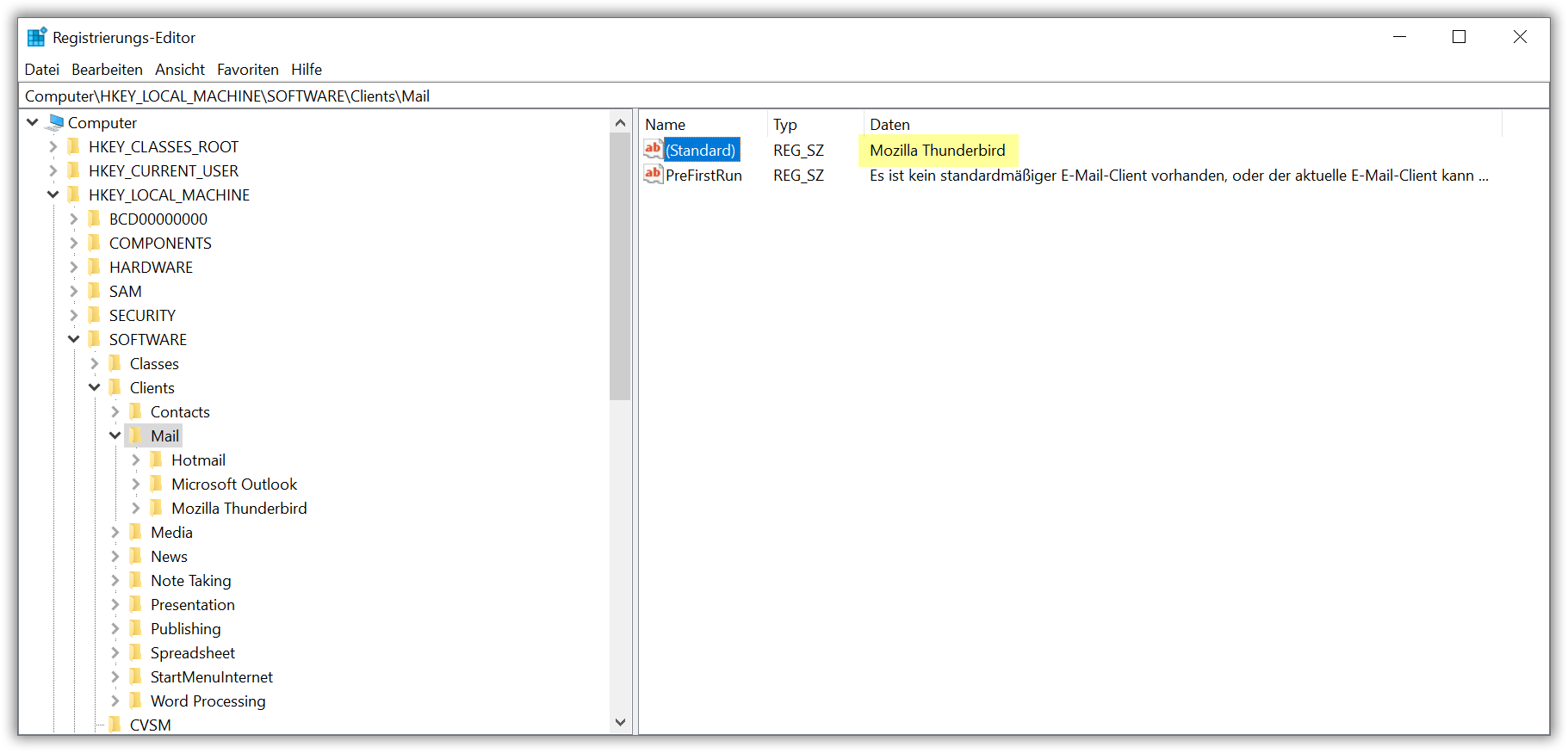
Task: Click the Microsoft Outlook folder icon
Action: pos(157,484)
